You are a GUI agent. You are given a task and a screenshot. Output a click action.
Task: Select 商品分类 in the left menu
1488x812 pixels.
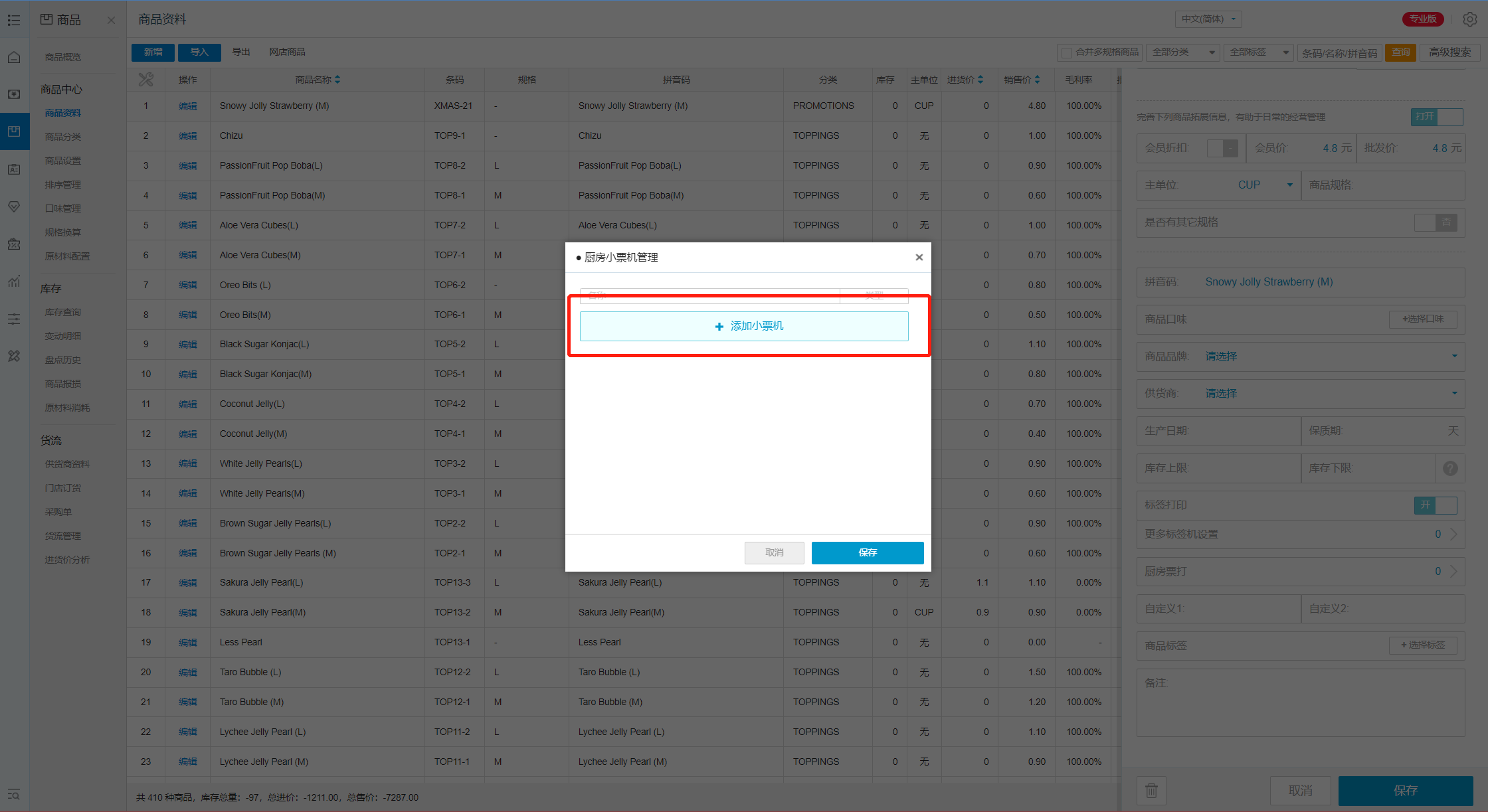63,137
